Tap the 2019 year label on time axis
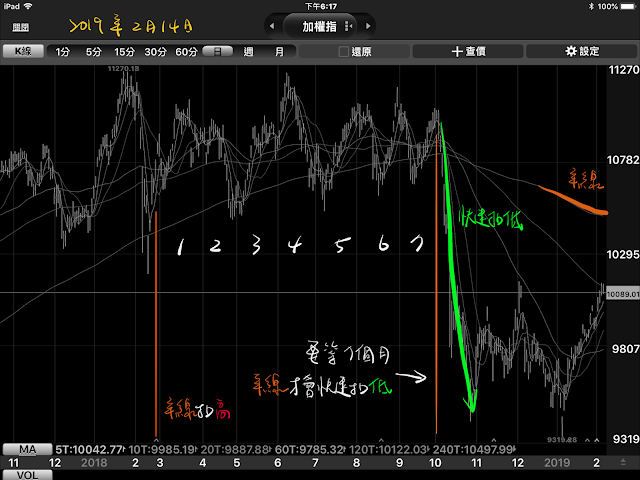The width and height of the screenshot is (640, 480). pos(557,463)
